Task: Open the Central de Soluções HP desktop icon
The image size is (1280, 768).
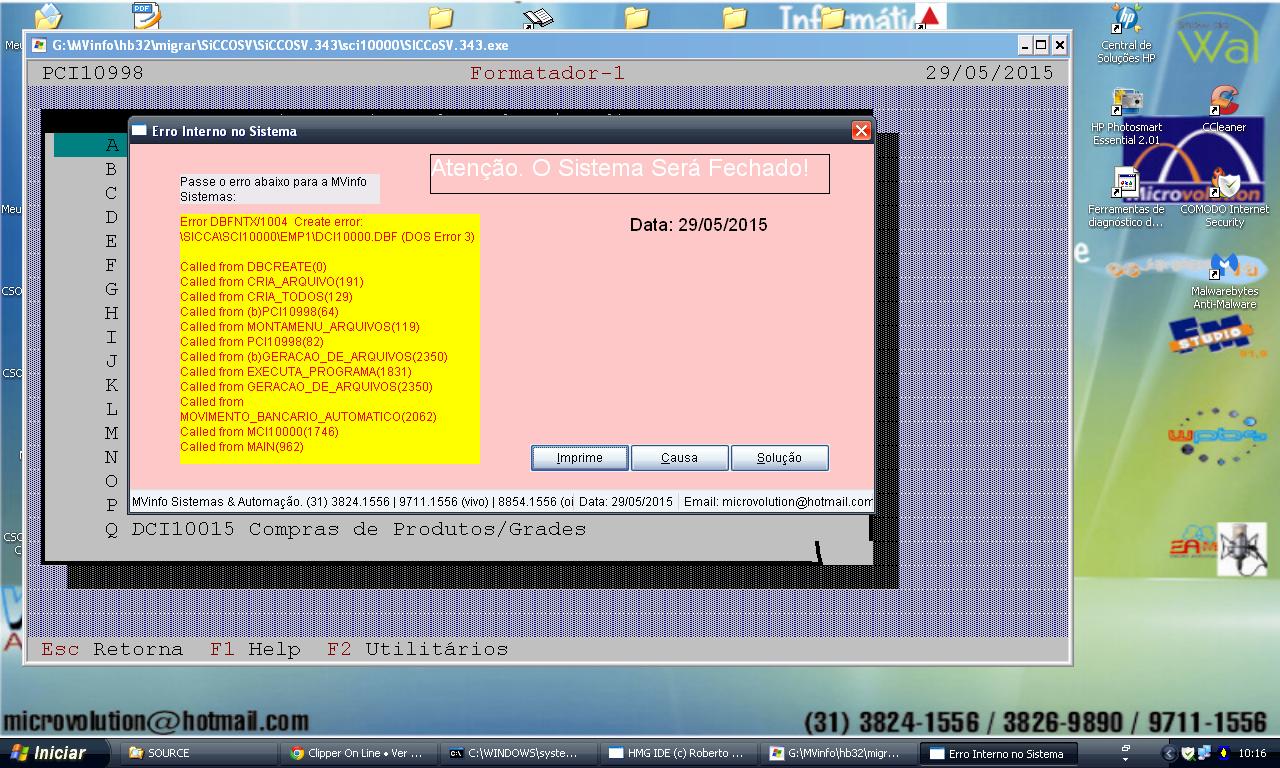Action: click(x=1126, y=35)
